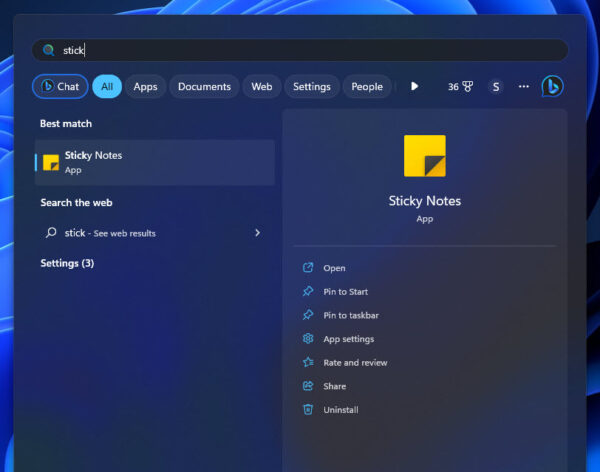This screenshot has height=472, width=600.
Task: Open the three-dots more options menu
Action: coord(523,87)
